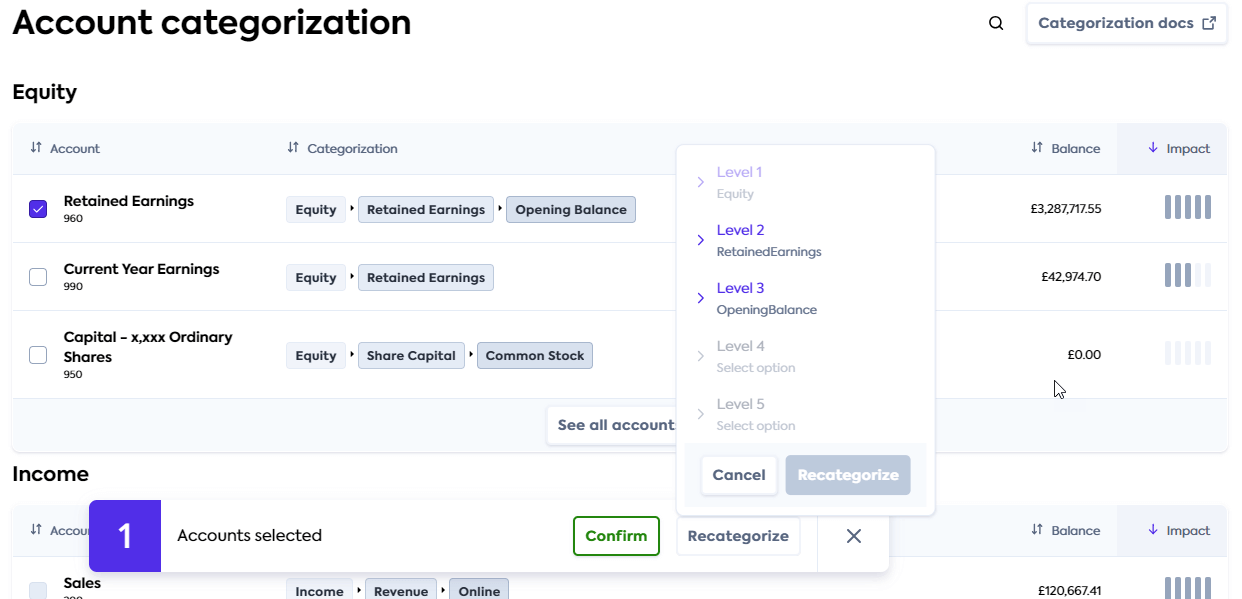Click the impact bars on the Sales row
The width and height of the screenshot is (1242, 599).
[x=1187, y=589]
